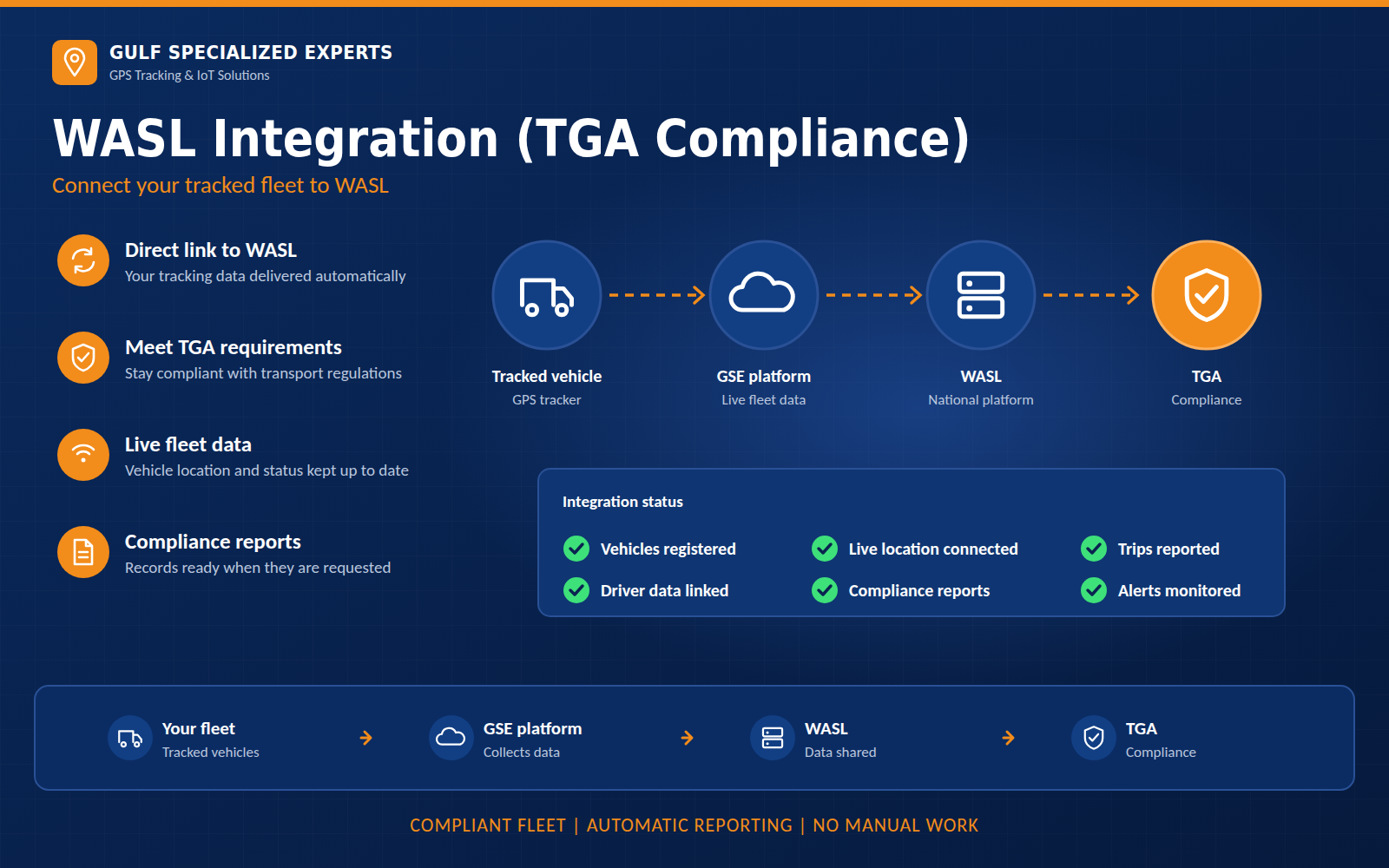Screen dimensions: 1389x868
Task: Click the wifi icon beside Live fleet data
Action: coord(83,455)
